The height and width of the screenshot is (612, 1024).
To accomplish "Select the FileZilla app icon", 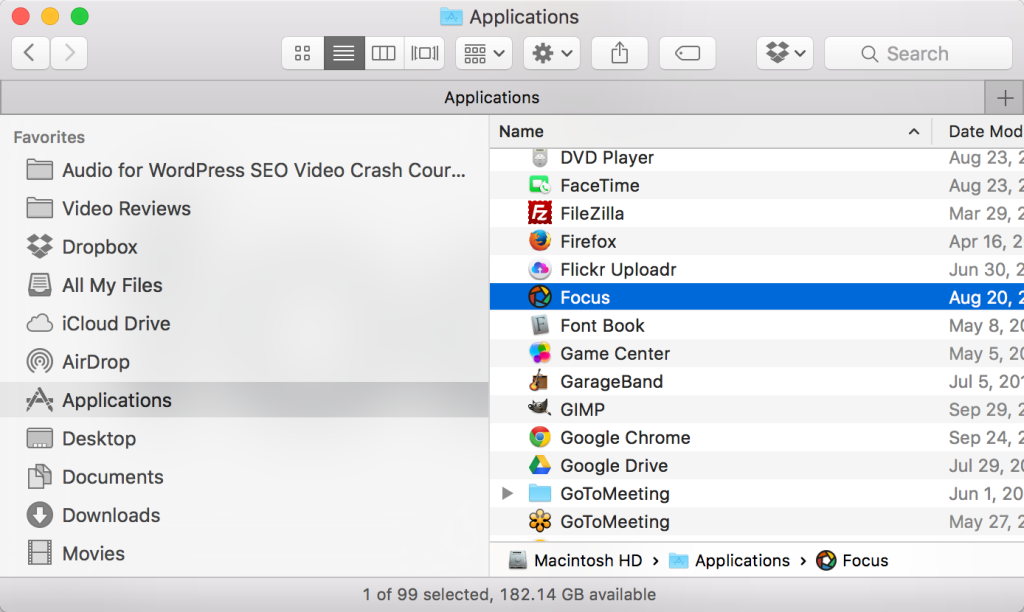I will point(539,214).
